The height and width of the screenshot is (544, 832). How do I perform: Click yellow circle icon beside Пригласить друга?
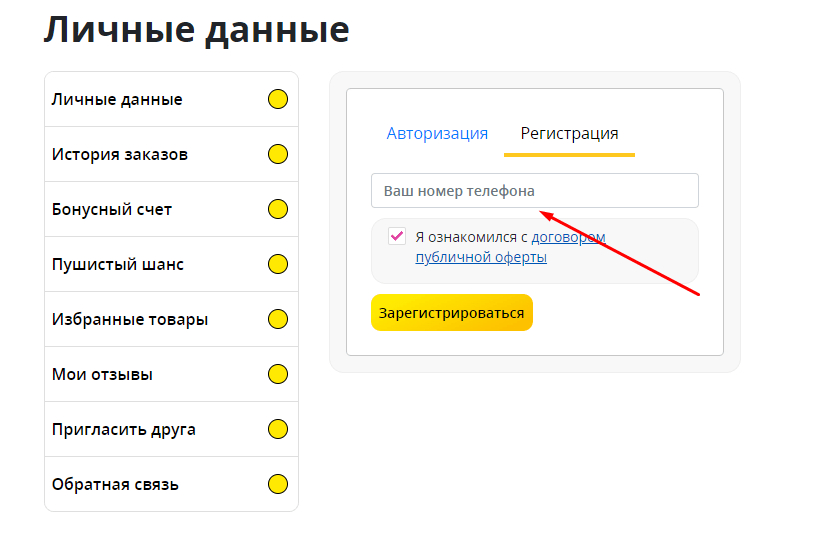coord(278,429)
